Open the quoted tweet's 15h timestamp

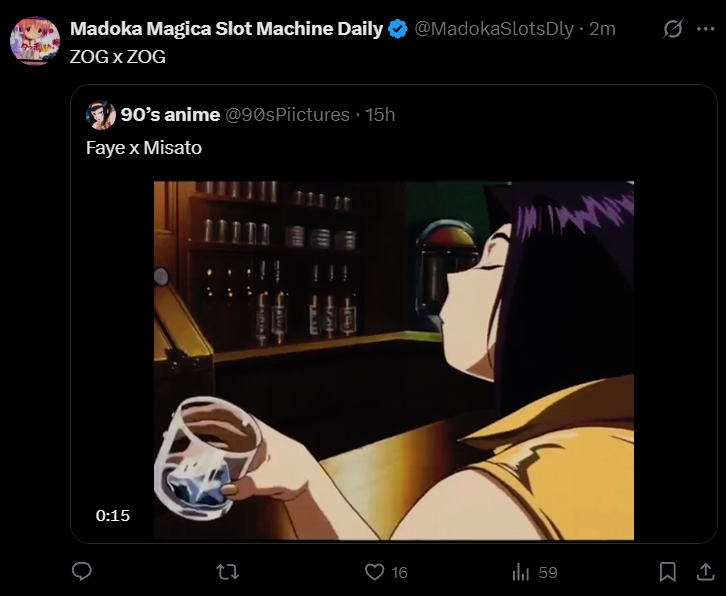(381, 115)
